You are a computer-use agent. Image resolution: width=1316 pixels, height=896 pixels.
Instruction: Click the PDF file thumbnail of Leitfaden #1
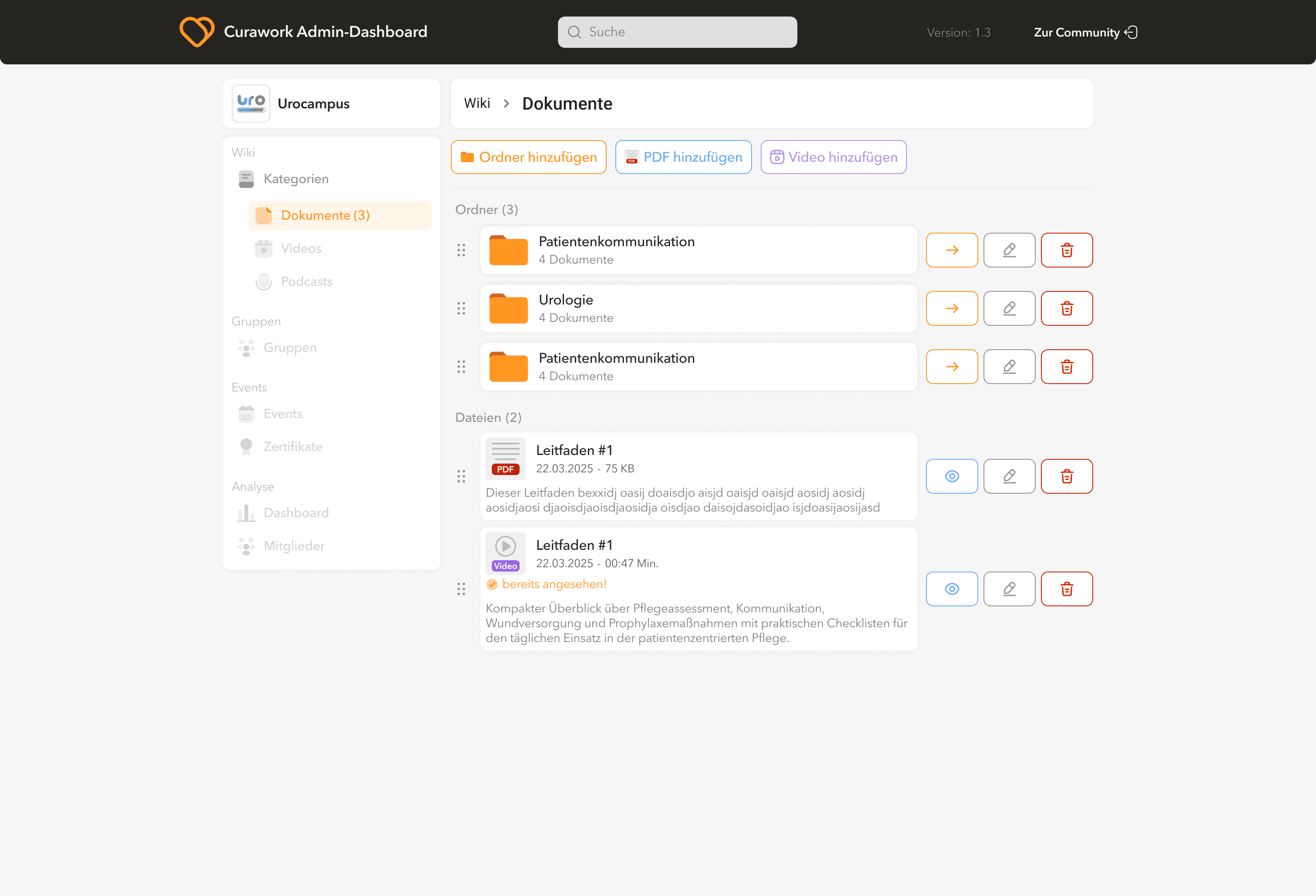pyautogui.click(x=505, y=458)
